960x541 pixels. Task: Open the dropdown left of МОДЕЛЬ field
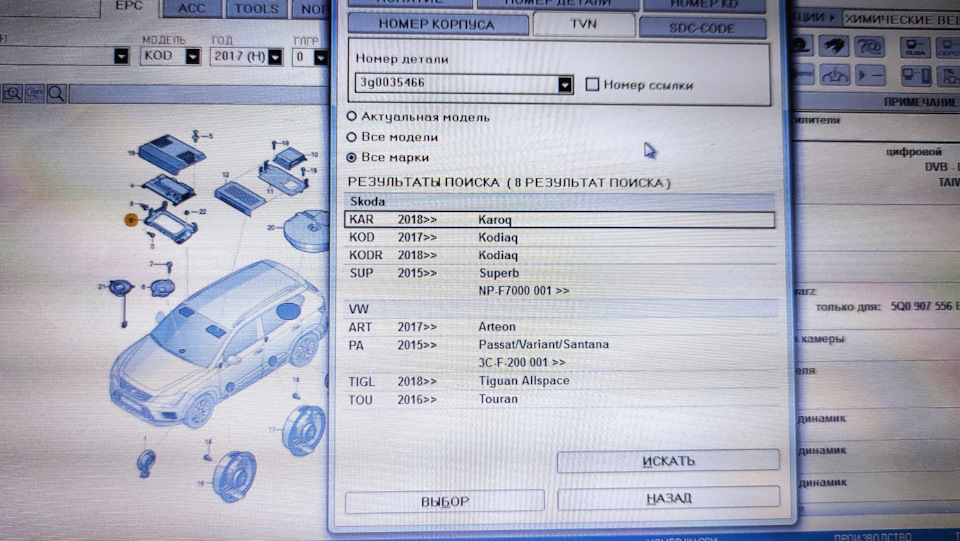(121, 56)
